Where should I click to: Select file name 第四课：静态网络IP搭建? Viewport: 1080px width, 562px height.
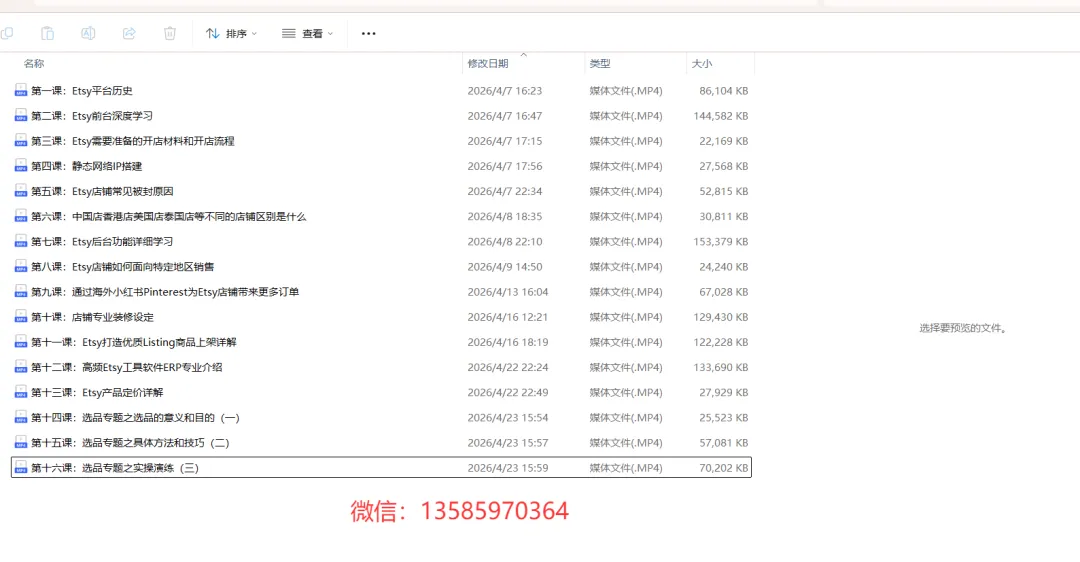tap(87, 166)
